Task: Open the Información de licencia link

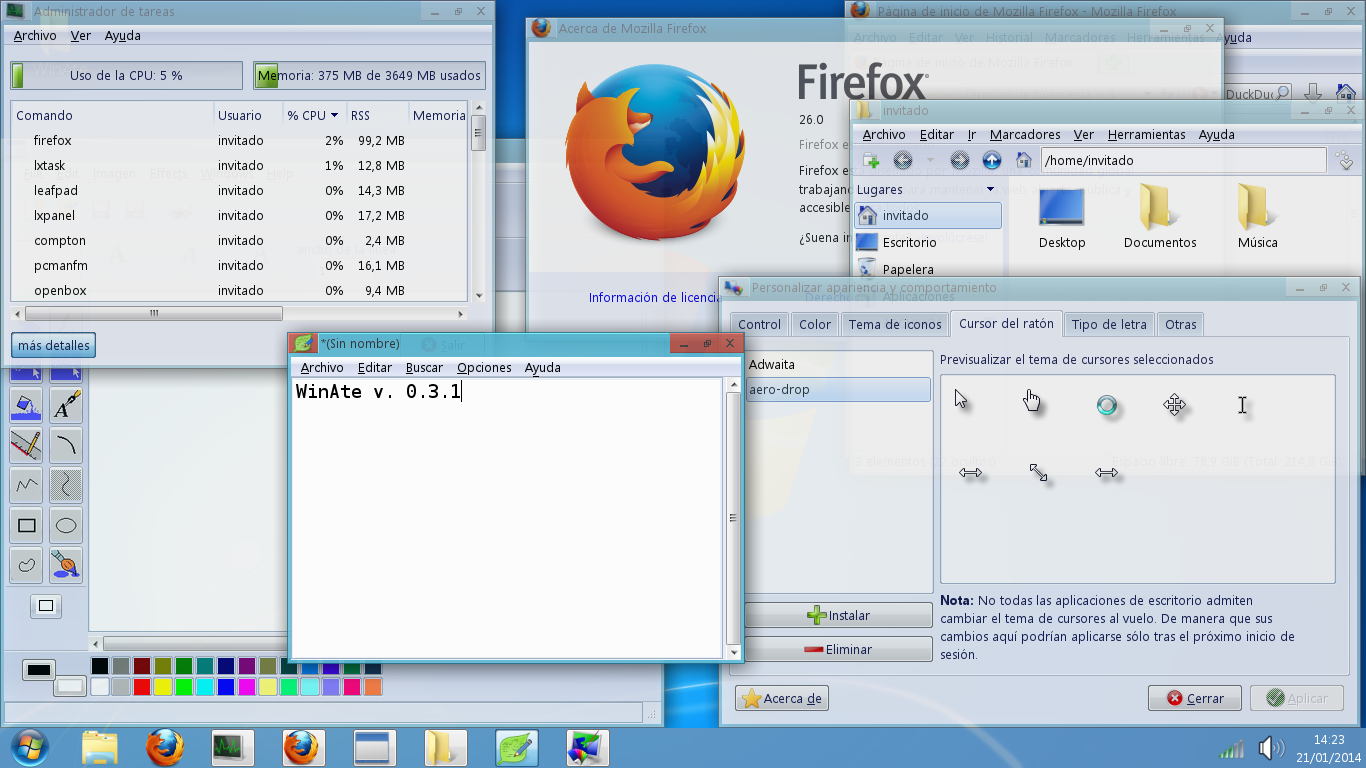Action: [654, 297]
